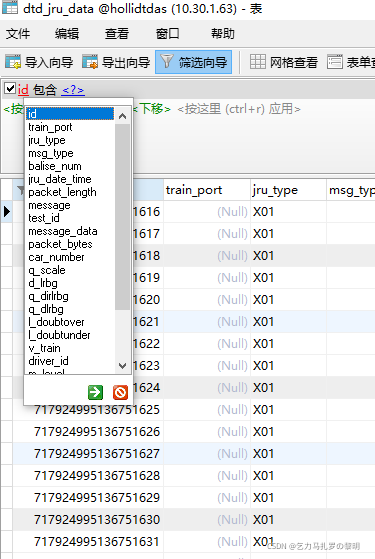
Task: Click the Export Wizard (导出向导) toolbar icon
Action: pyautogui.click(x=90, y=62)
